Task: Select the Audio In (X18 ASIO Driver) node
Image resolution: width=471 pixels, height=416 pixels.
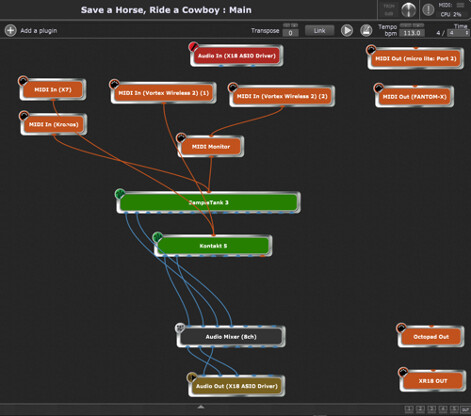Action: [x=237, y=56]
